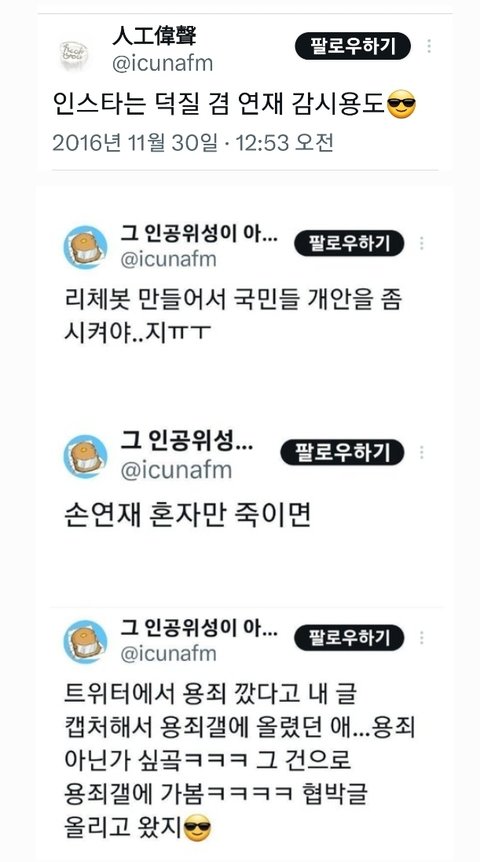
Task: Open the 人工偉聲 display name
Action: click(154, 37)
